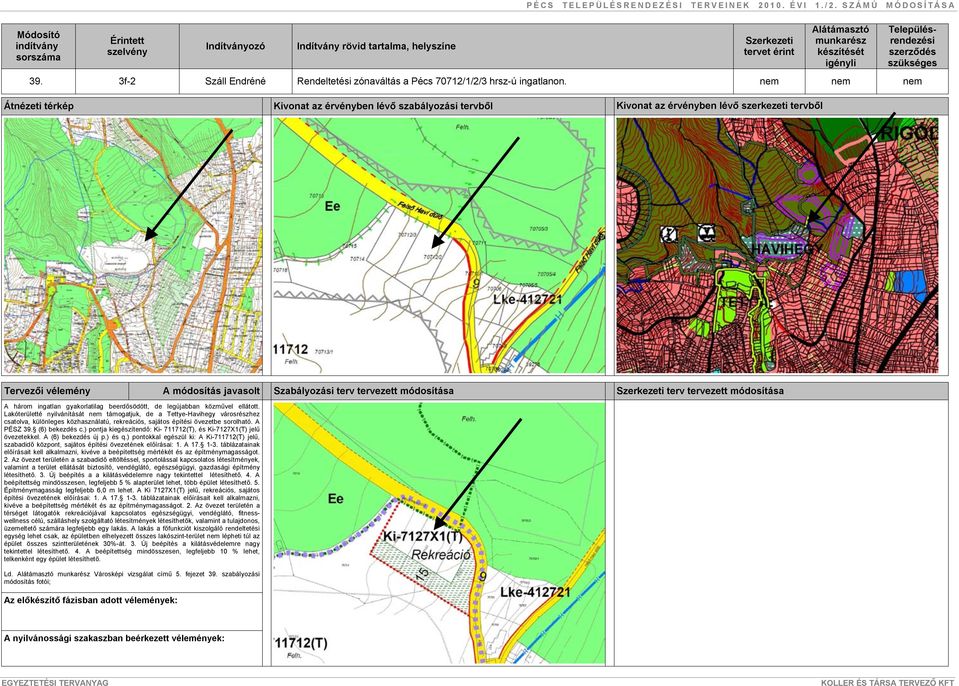Image resolution: width=959 pixels, height=686 pixels.
Task: Select the "11712" label on the current regulation map
Action: click(290, 349)
